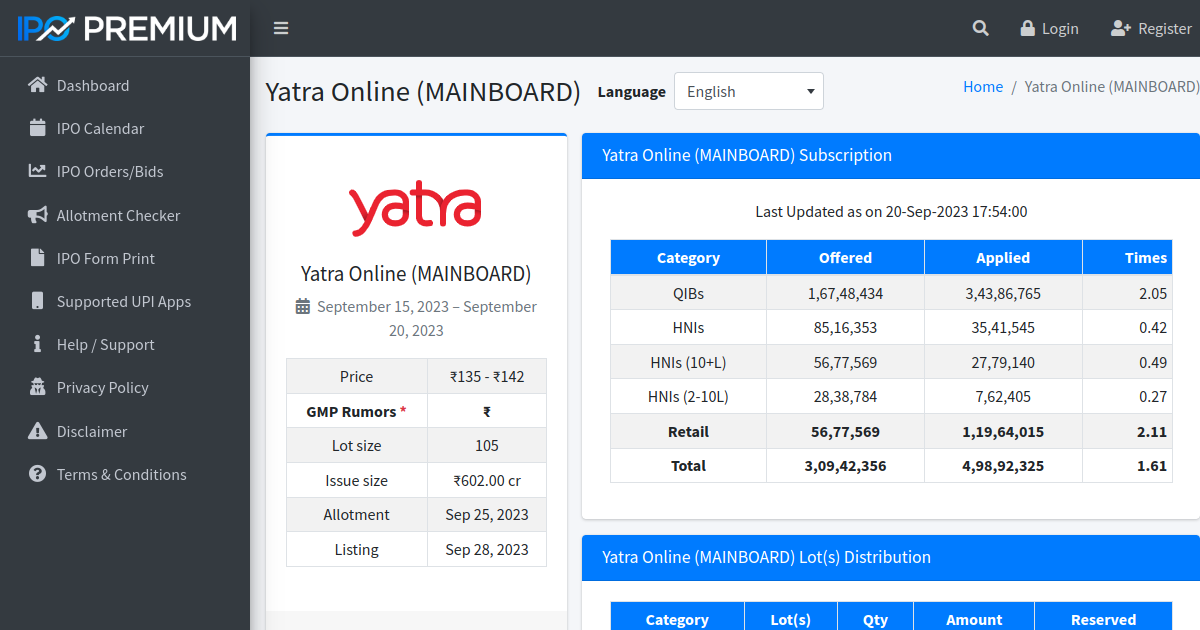Open the Language dropdown showing English
This screenshot has width=1200, height=630.
(748, 91)
